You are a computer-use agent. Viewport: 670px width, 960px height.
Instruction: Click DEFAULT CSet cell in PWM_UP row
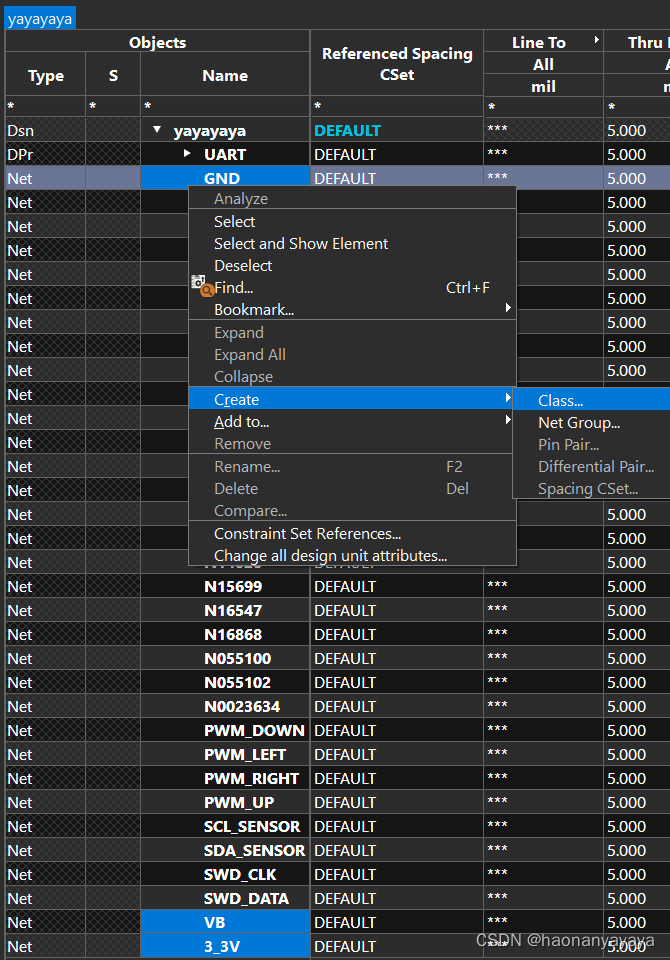click(x=397, y=802)
